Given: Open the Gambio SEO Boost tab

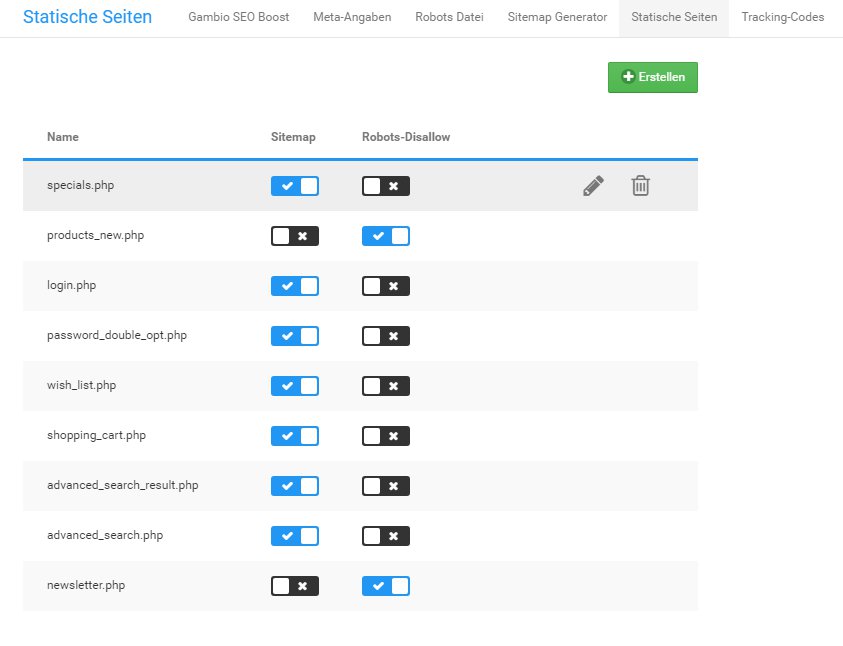Looking at the screenshot, I should click(239, 18).
